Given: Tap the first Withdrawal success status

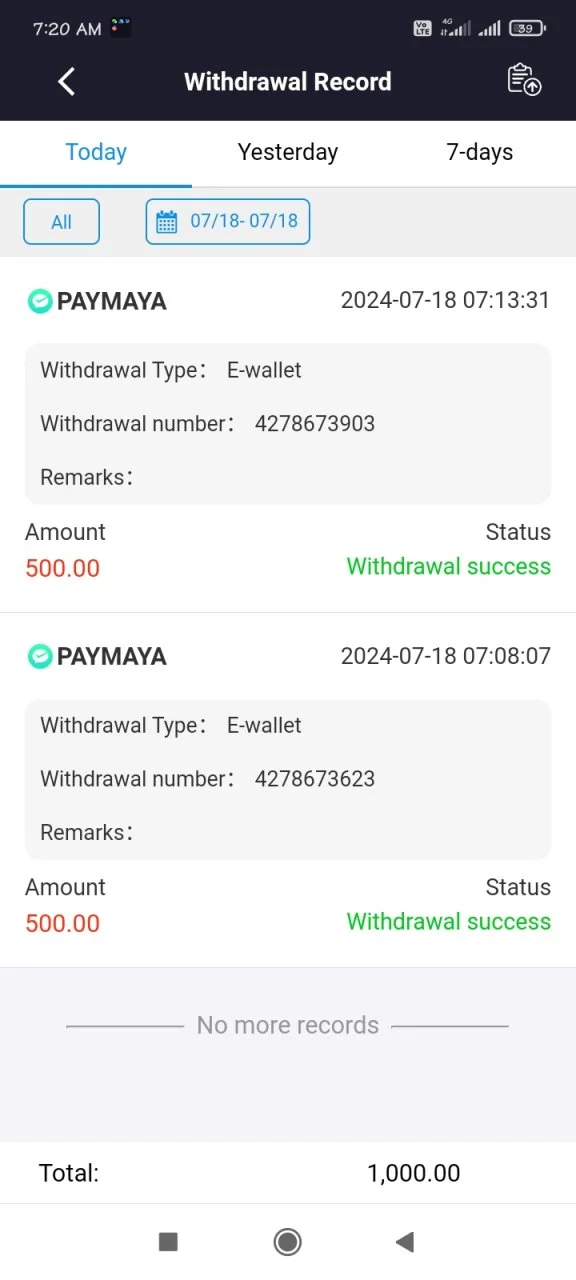Looking at the screenshot, I should point(449,567).
